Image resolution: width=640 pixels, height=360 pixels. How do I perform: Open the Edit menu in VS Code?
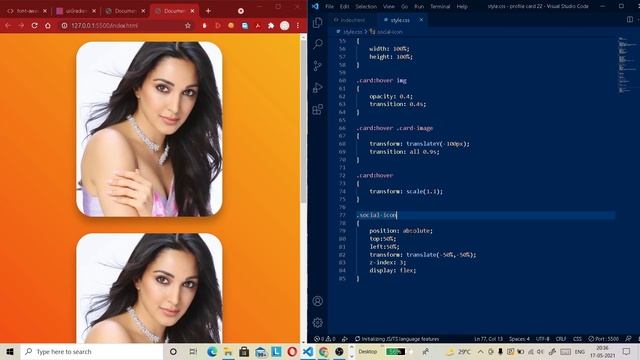pos(344,7)
